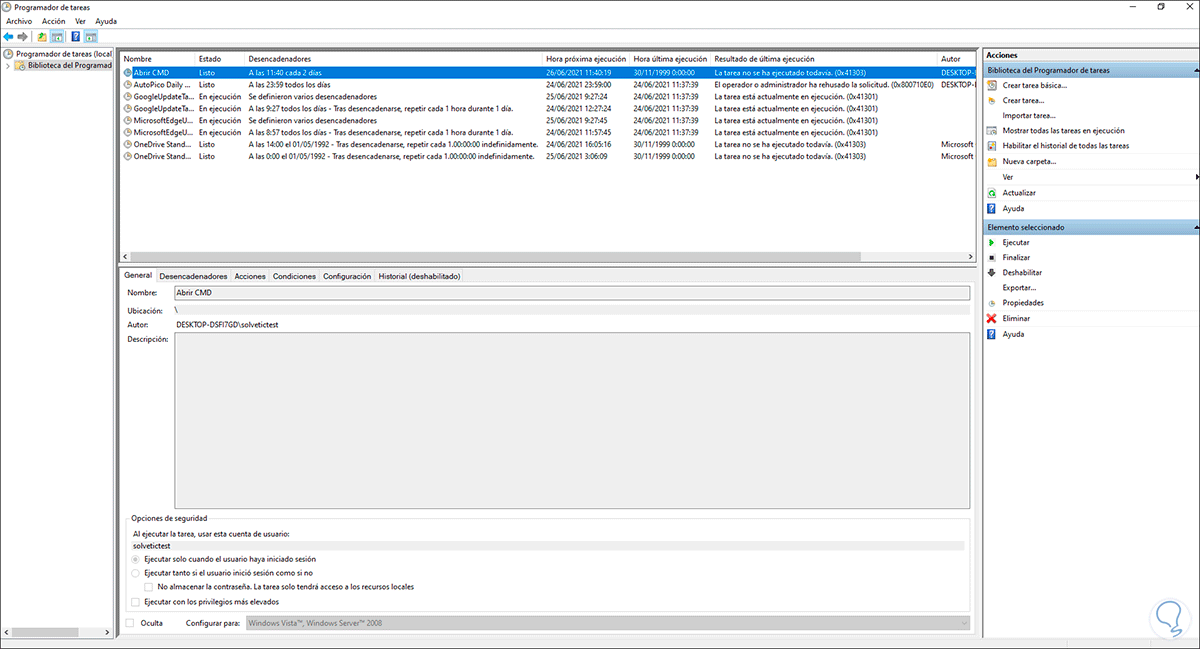1200x649 pixels.
Task: Open the Historial (deshabilitado) tab
Action: [x=419, y=276]
